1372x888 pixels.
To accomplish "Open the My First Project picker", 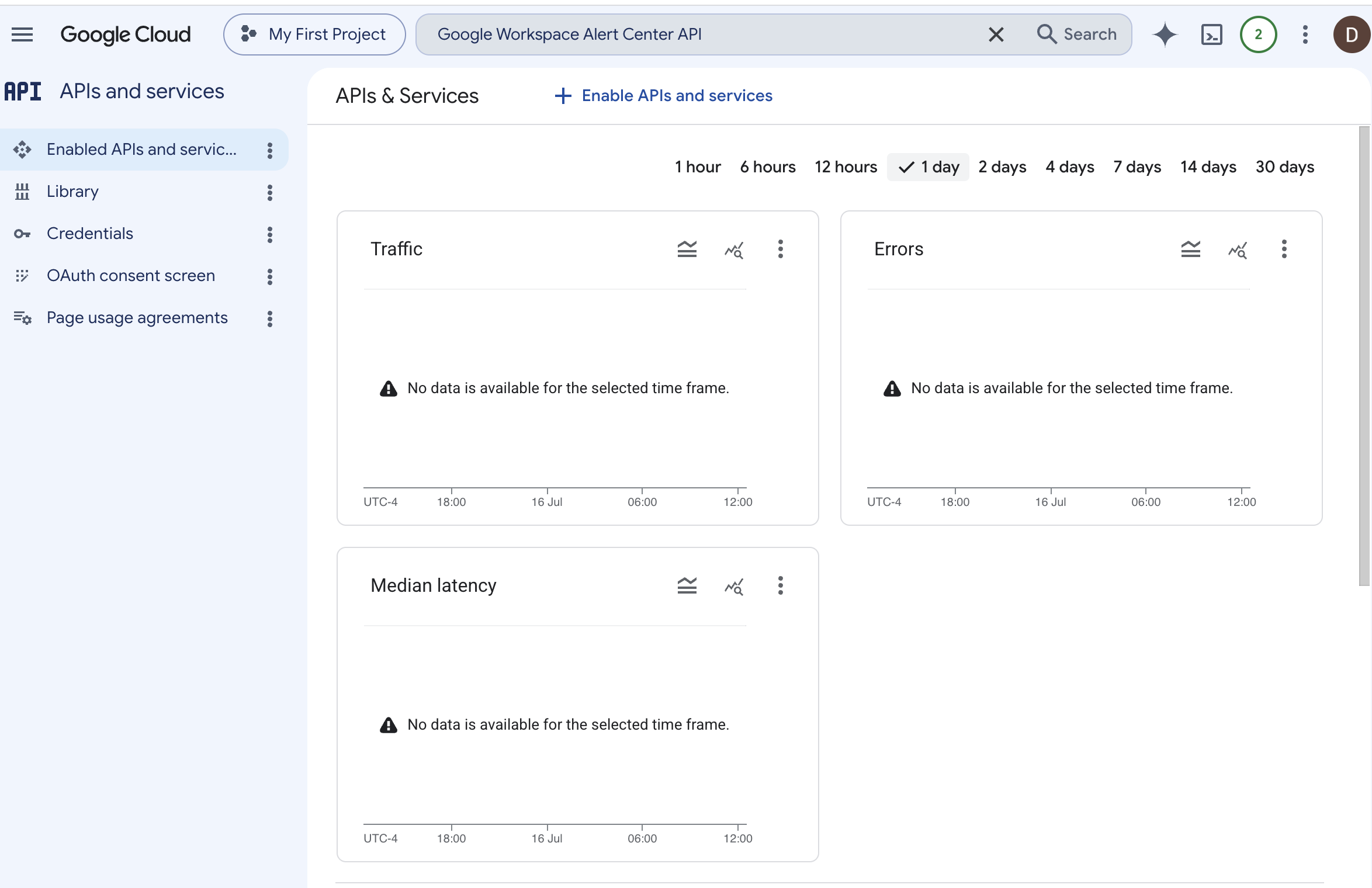I will 314,34.
